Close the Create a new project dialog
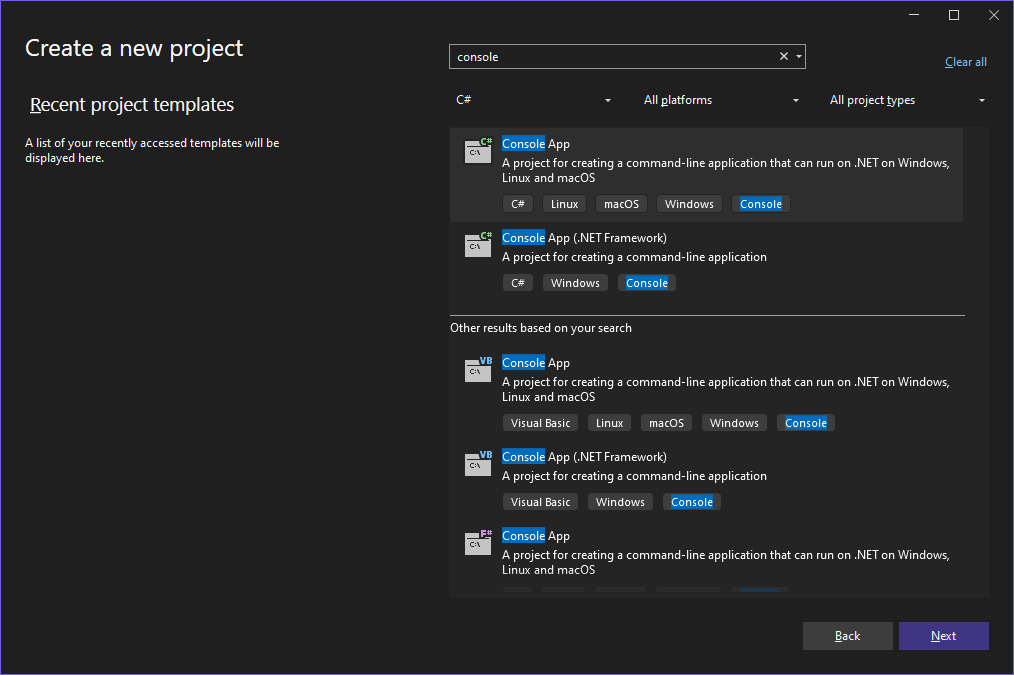Image resolution: width=1014 pixels, height=675 pixels. point(994,15)
